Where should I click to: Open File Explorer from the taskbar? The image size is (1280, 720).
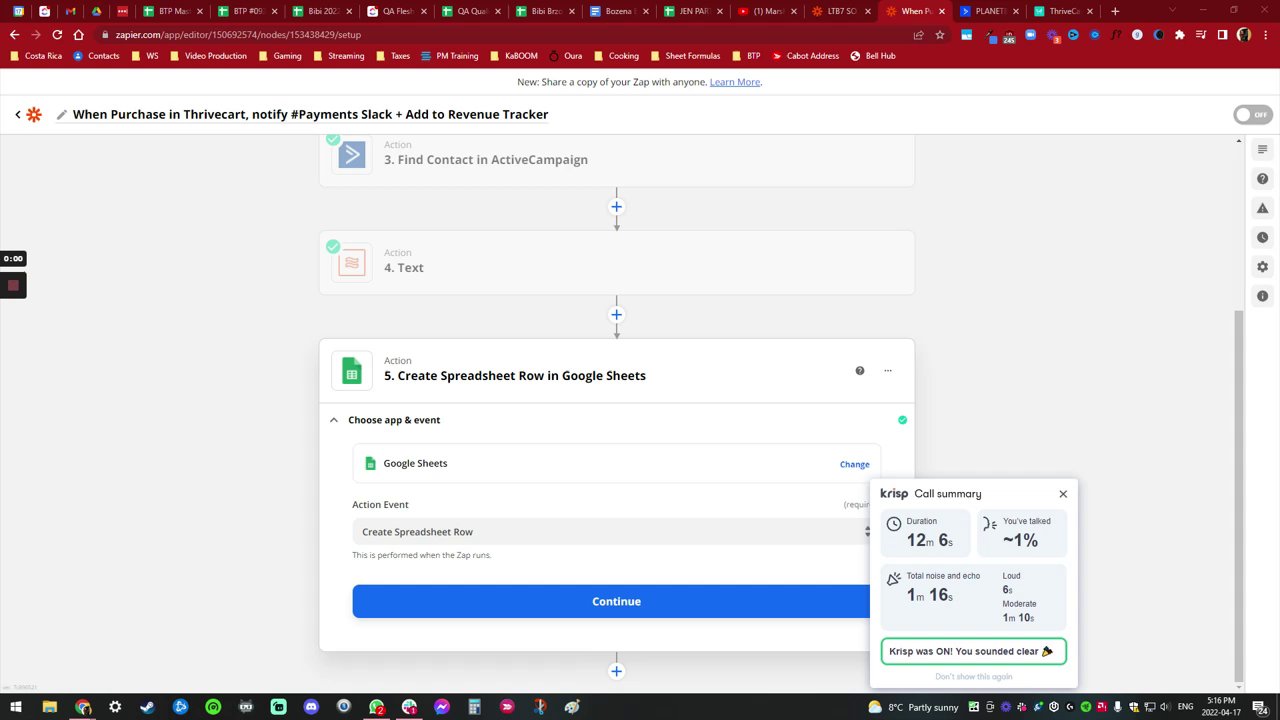(x=49, y=707)
